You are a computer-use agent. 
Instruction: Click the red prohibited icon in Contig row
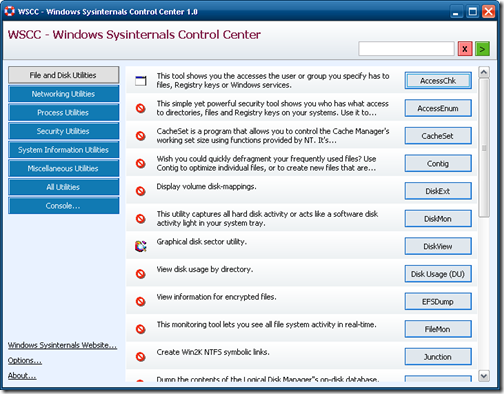(x=141, y=164)
